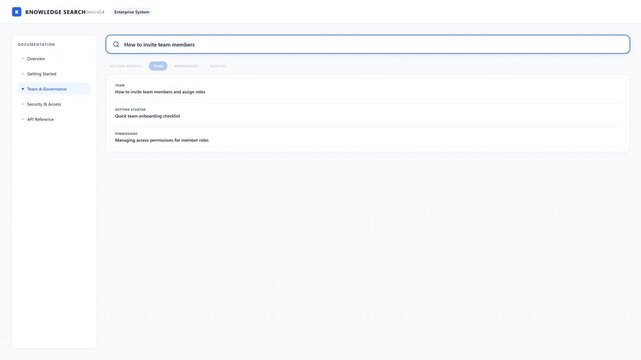The image size is (641, 360).
Task: Click the 'DOCUMENTATION' sidebar heading
Action: (36, 45)
